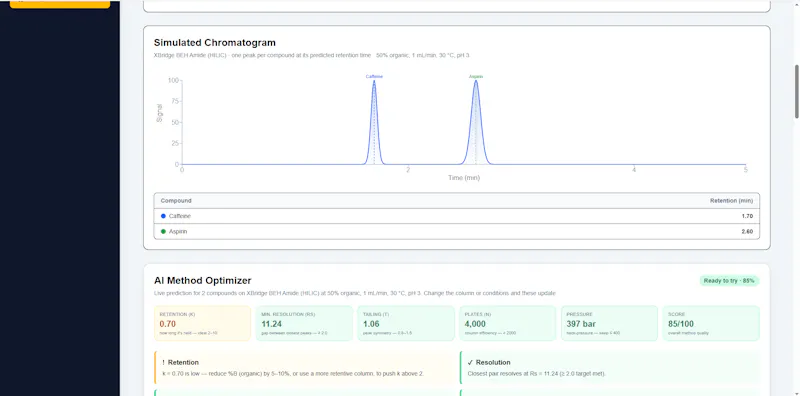Click the Time (min) axis label
800x396 pixels.
tap(464, 178)
